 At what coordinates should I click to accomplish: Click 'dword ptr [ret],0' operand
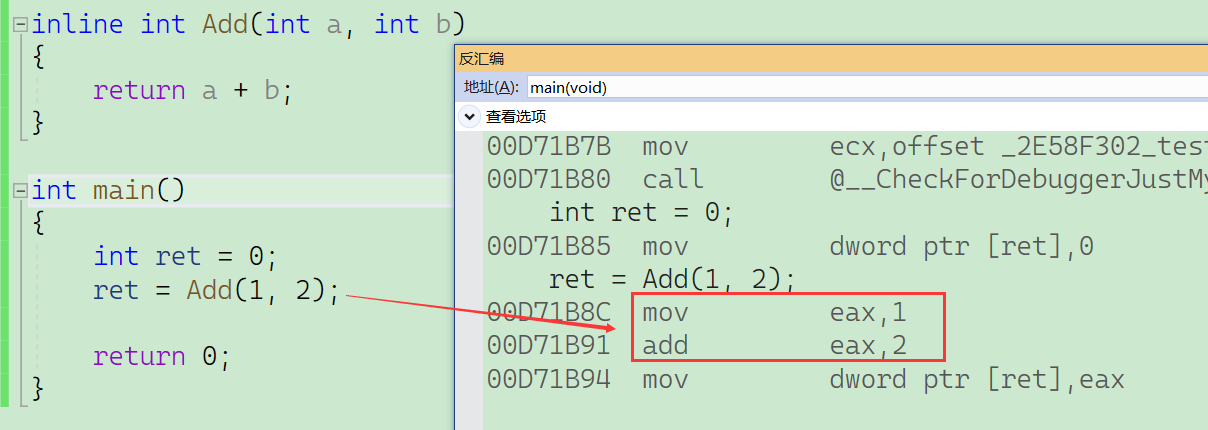pos(961,246)
